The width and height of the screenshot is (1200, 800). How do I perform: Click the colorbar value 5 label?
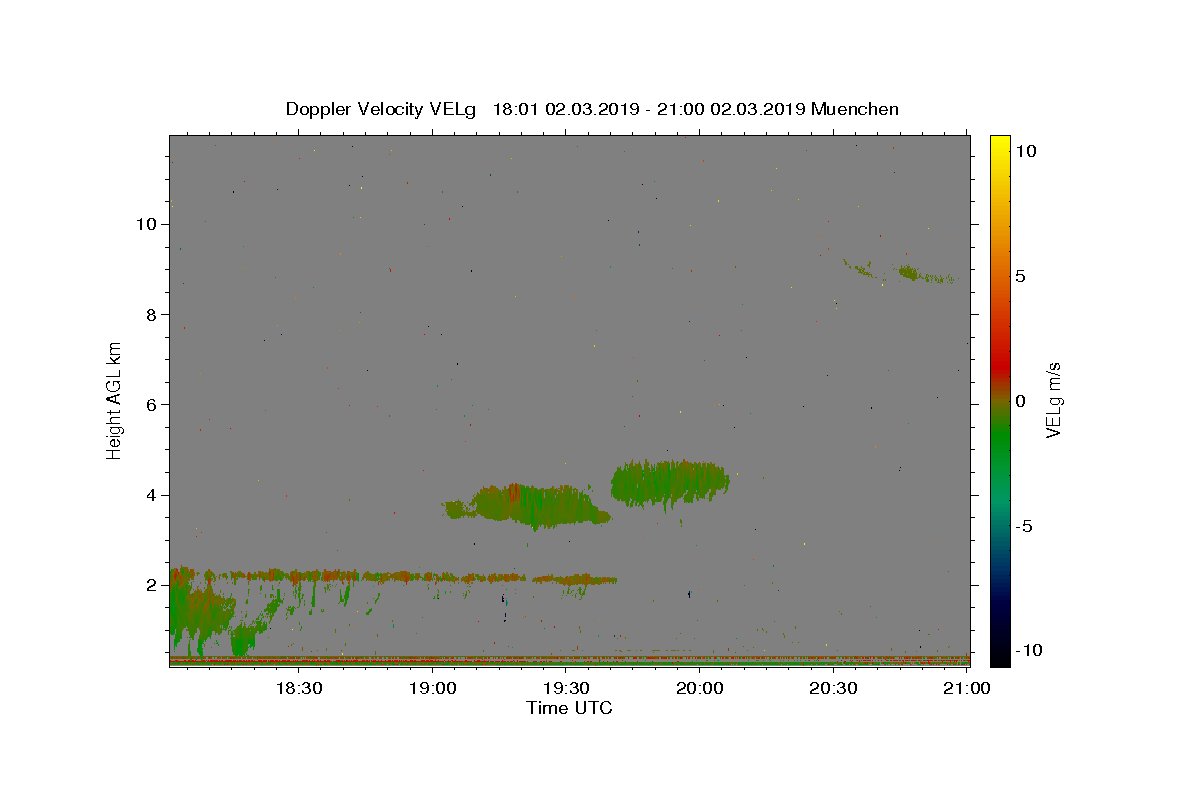pyautogui.click(x=1020, y=276)
